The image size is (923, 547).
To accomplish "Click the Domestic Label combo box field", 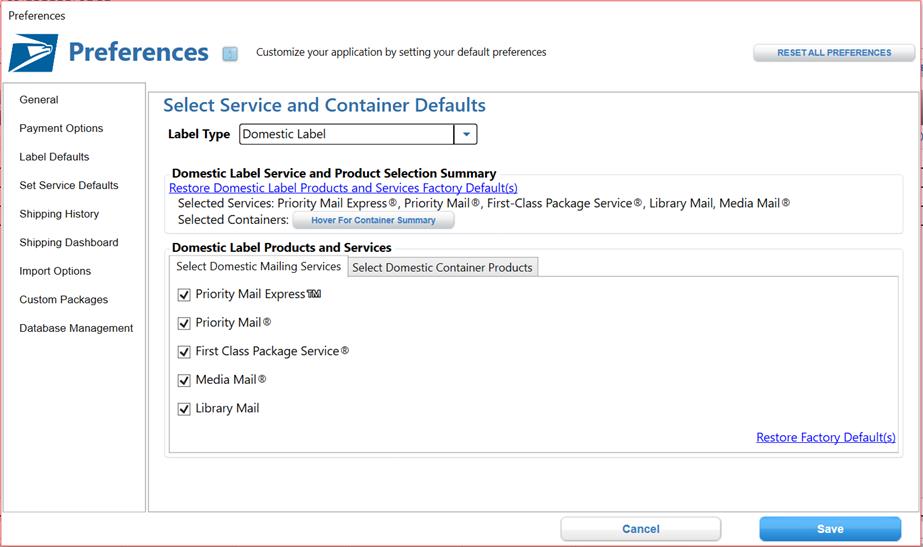I will pos(347,134).
